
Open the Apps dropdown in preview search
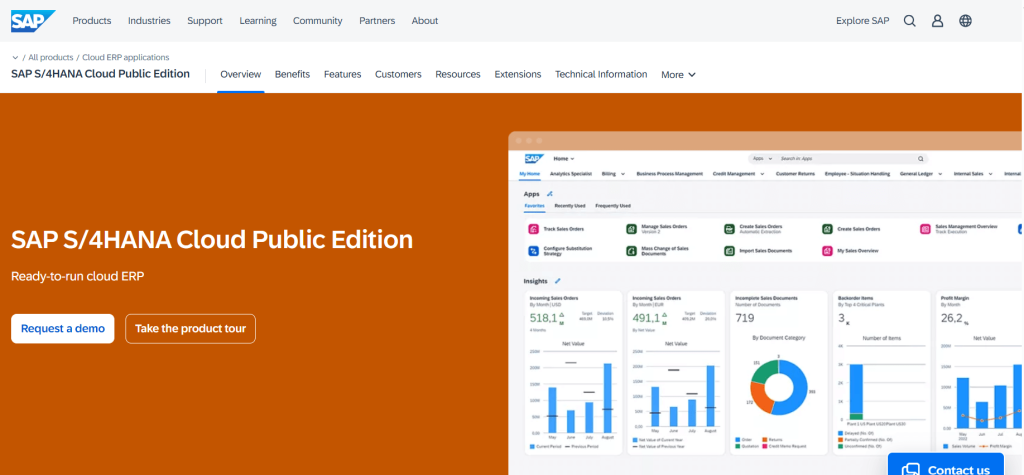coord(763,159)
